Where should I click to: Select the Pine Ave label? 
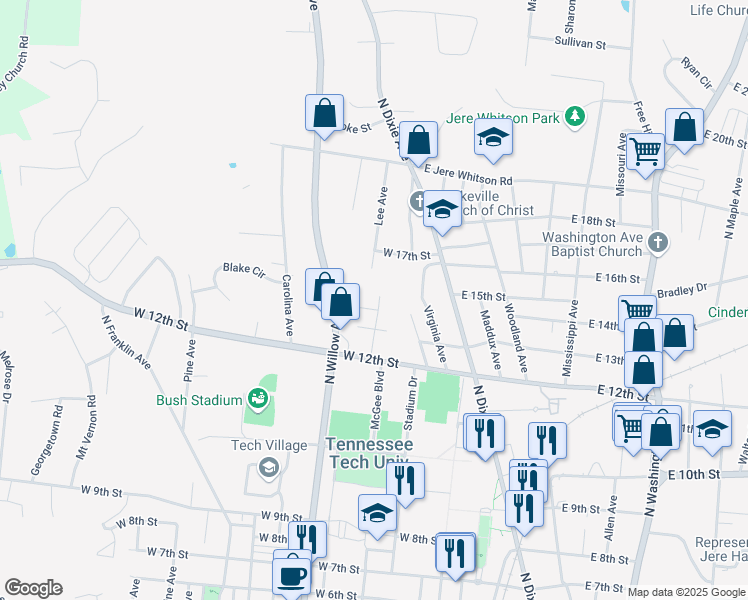(189, 360)
